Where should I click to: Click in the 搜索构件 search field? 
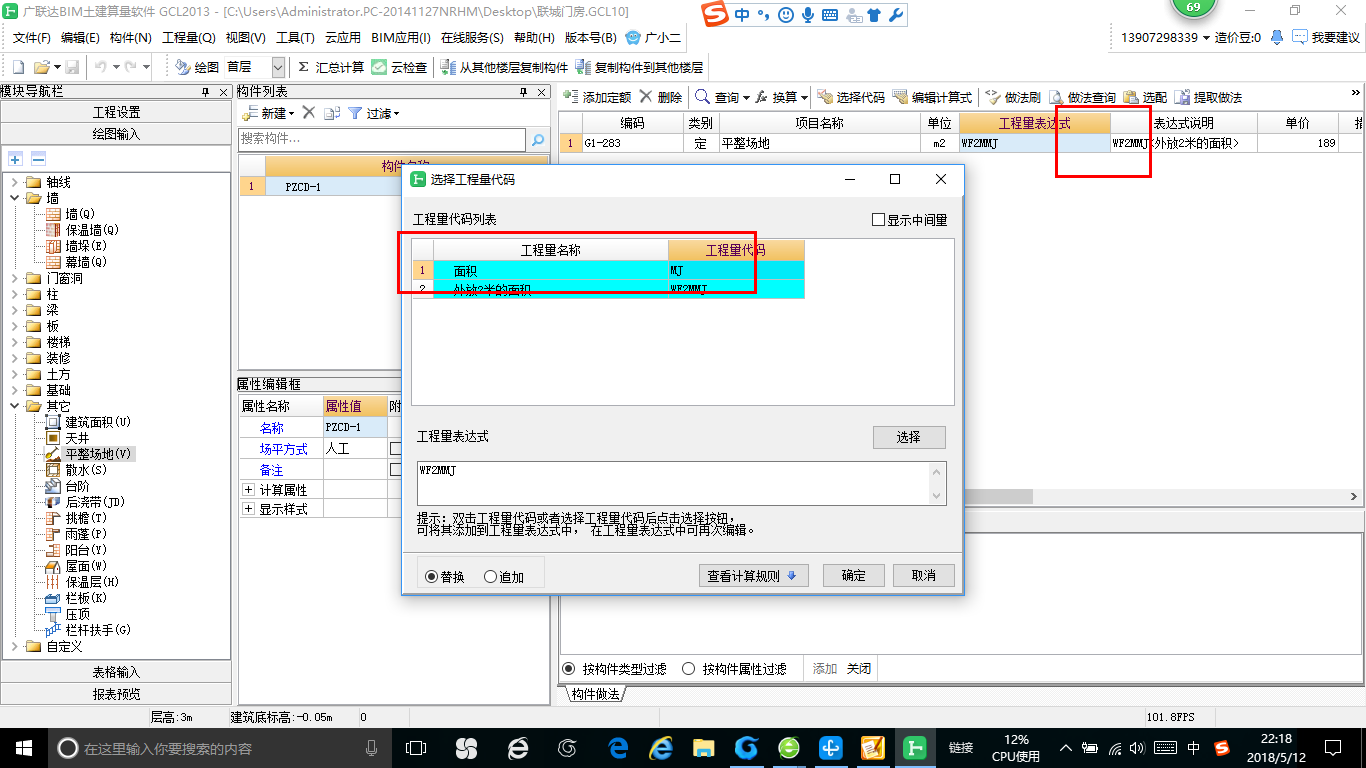pos(382,140)
